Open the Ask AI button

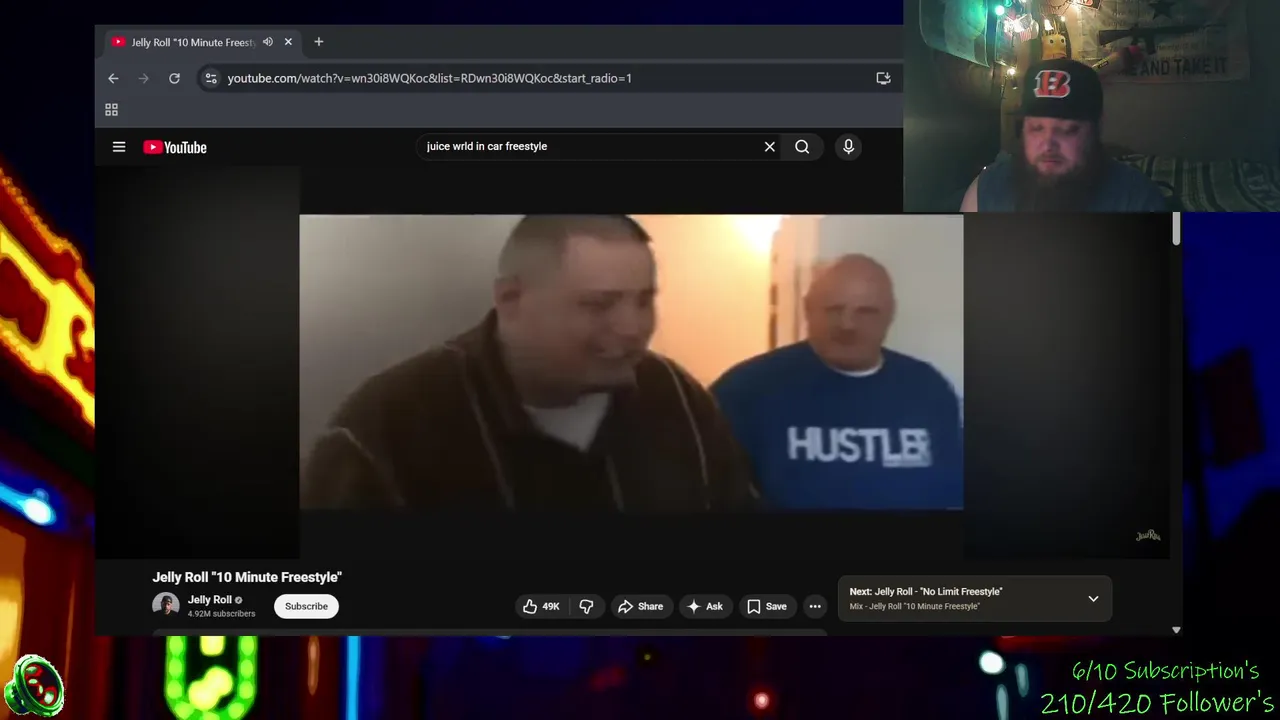coord(705,606)
